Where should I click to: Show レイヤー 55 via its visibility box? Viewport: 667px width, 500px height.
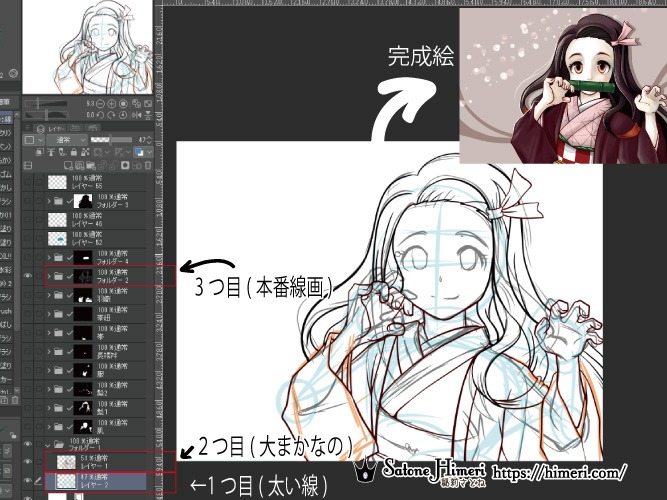click(28, 183)
